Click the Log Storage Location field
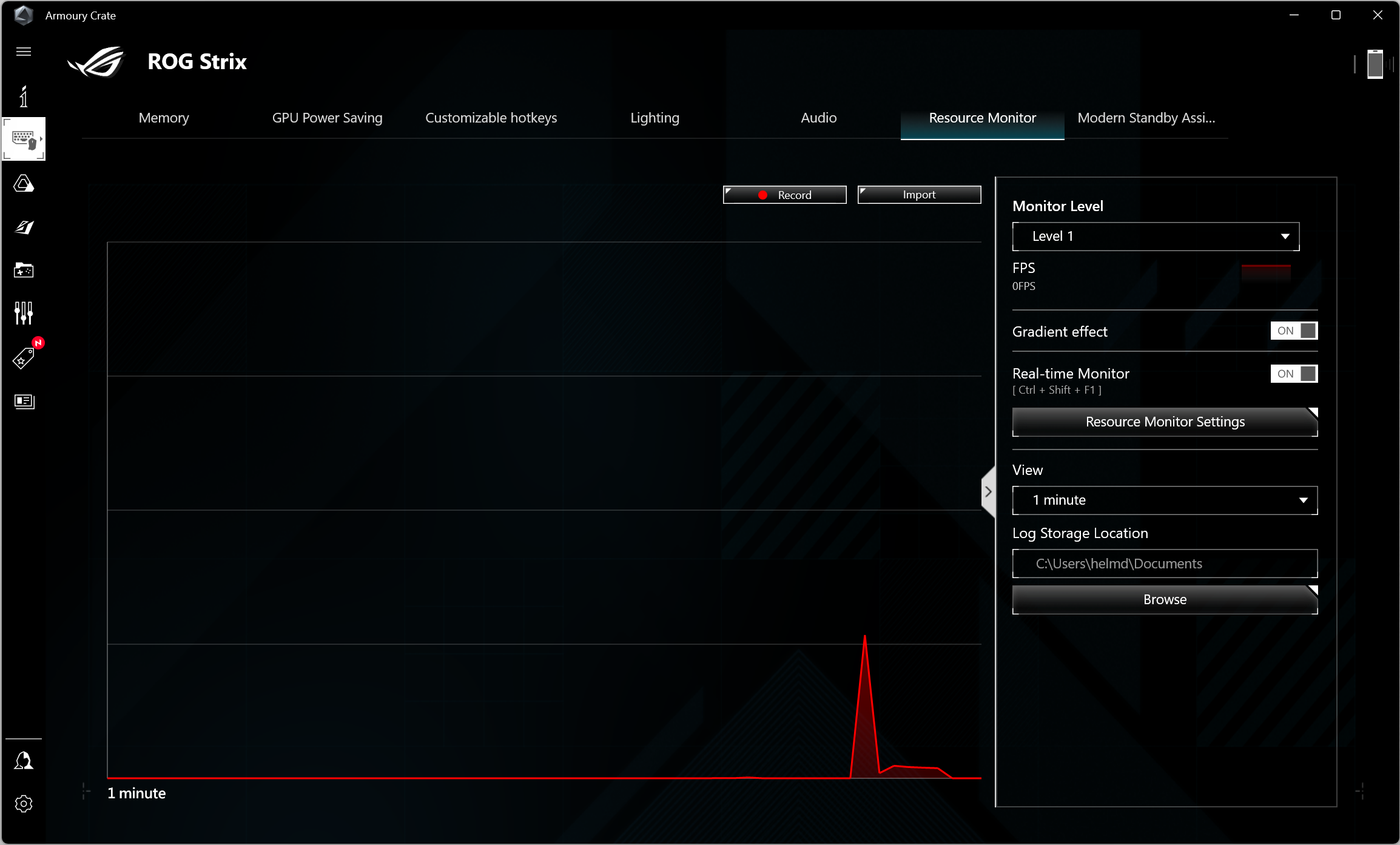The width and height of the screenshot is (1400, 845). tap(1165, 564)
